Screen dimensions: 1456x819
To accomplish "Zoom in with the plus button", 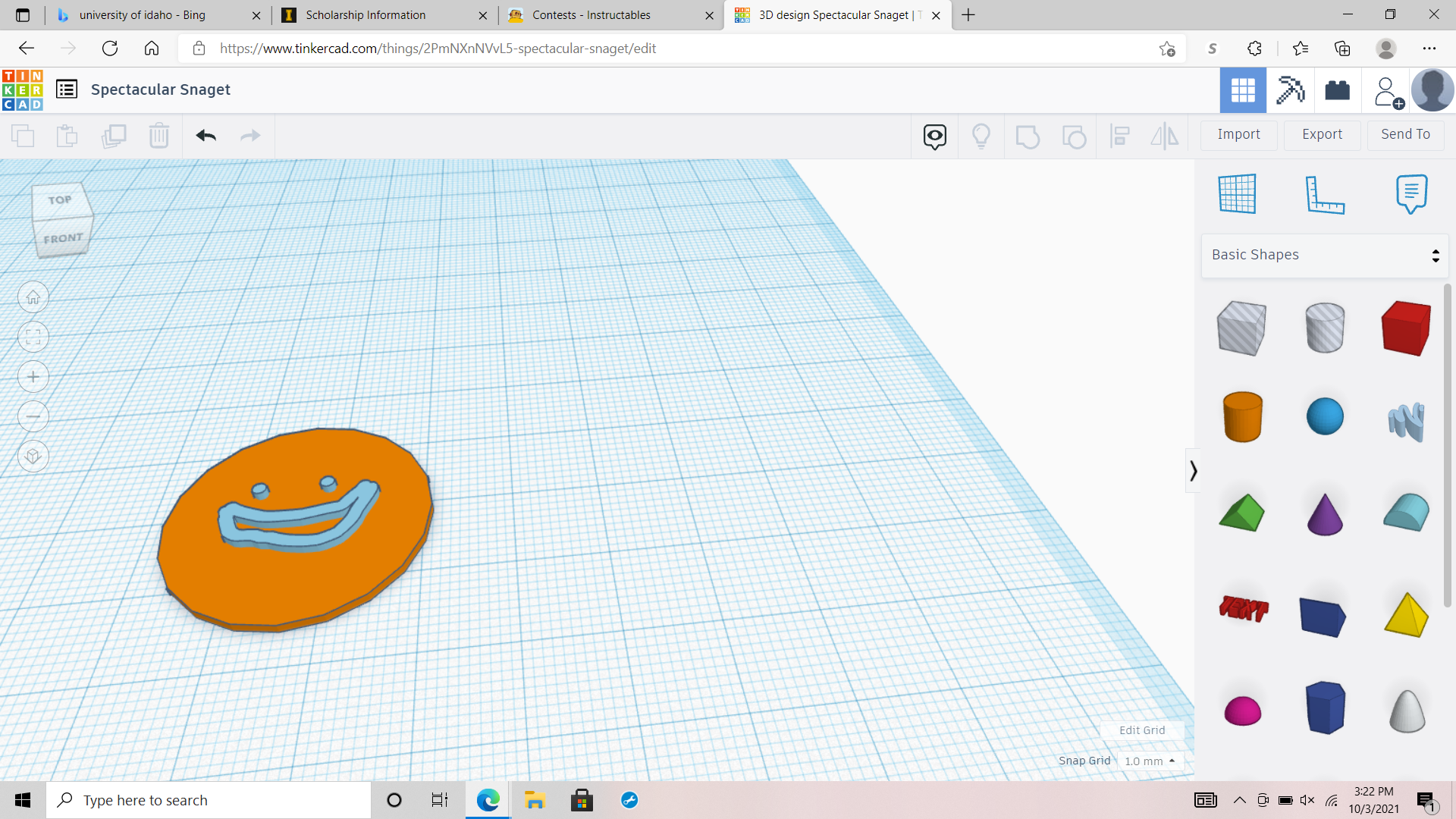I will tap(33, 377).
